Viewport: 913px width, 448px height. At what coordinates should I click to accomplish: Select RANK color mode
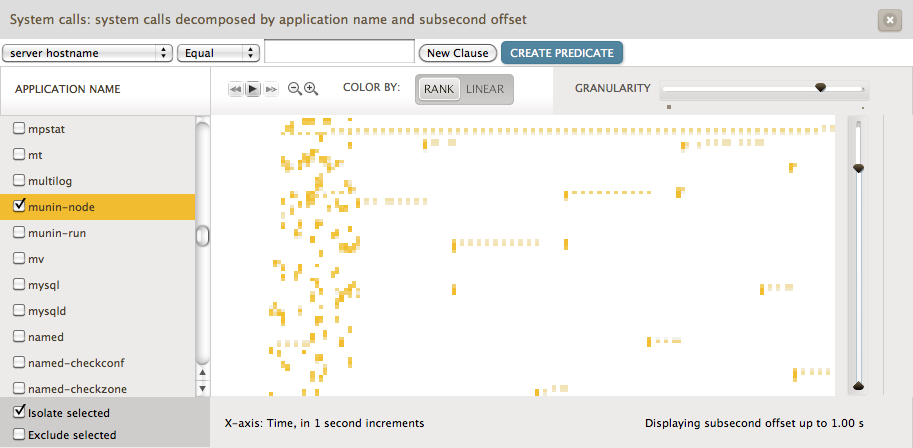point(438,89)
